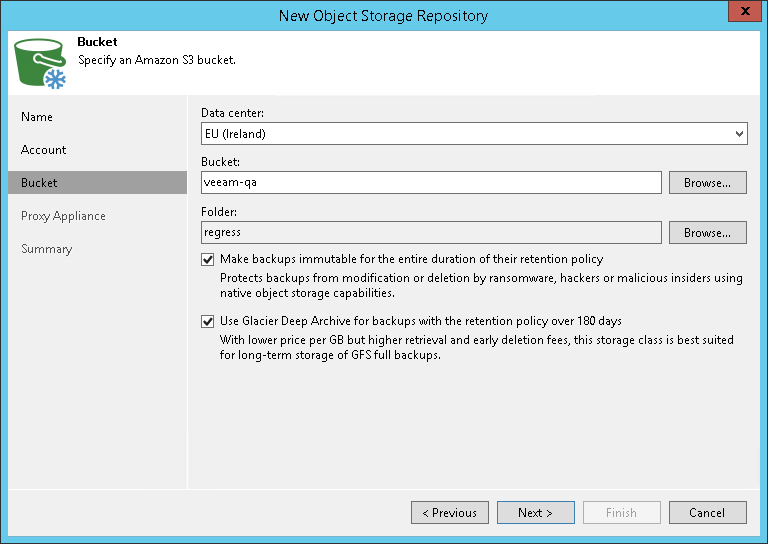
Task: Browse for a bucket
Action: (708, 183)
